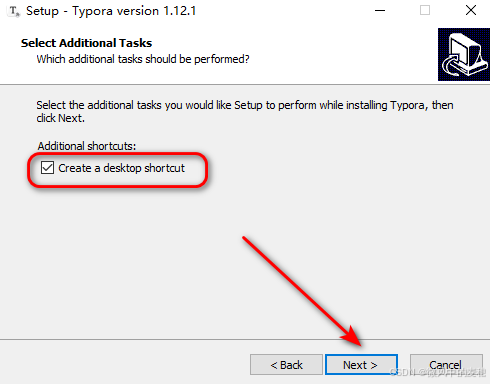The height and width of the screenshot is (384, 490).
Task: Click the 'Select Additional Tasks' heading
Action: click(x=86, y=43)
